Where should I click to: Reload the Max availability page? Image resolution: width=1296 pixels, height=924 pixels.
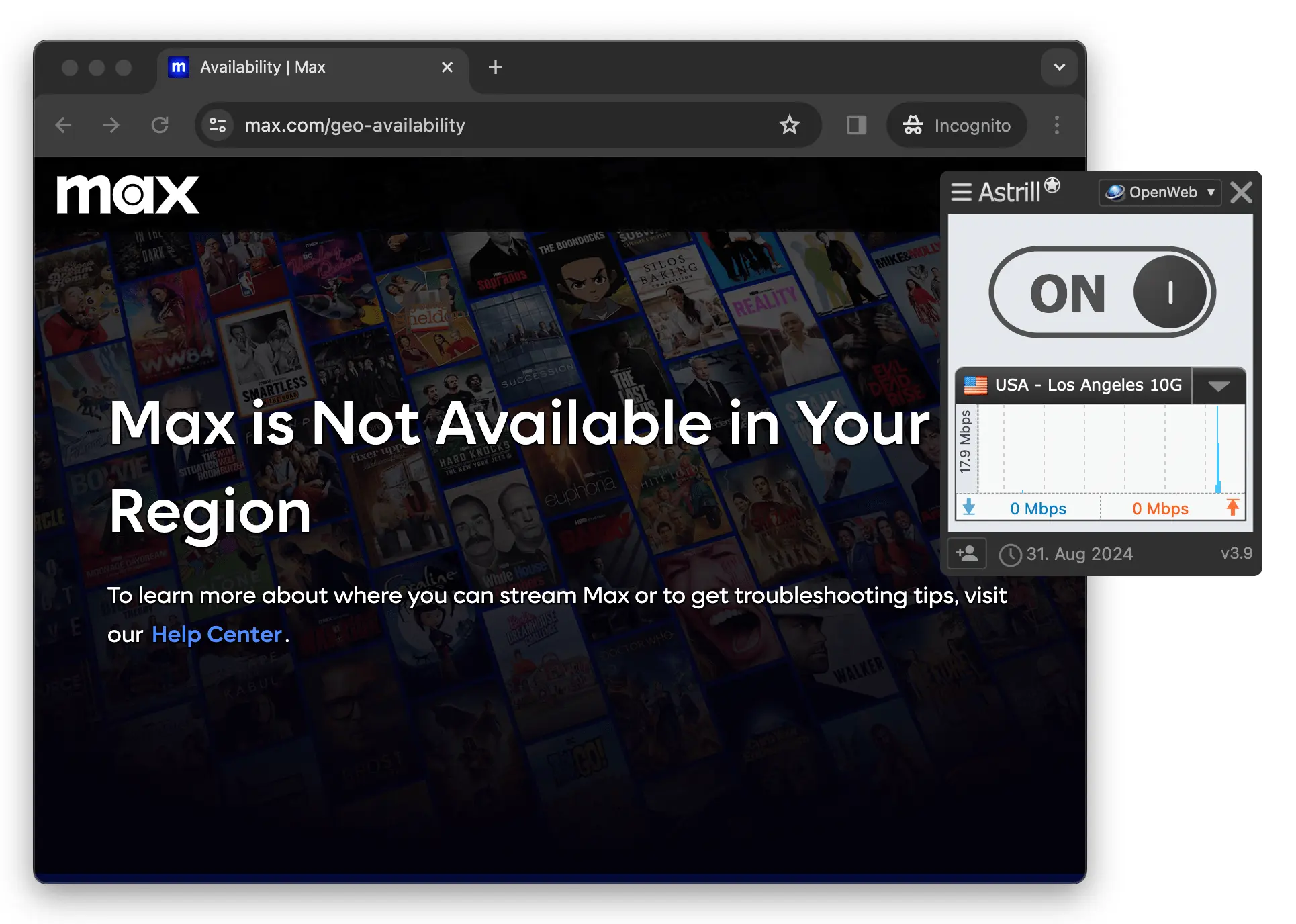pos(160,125)
